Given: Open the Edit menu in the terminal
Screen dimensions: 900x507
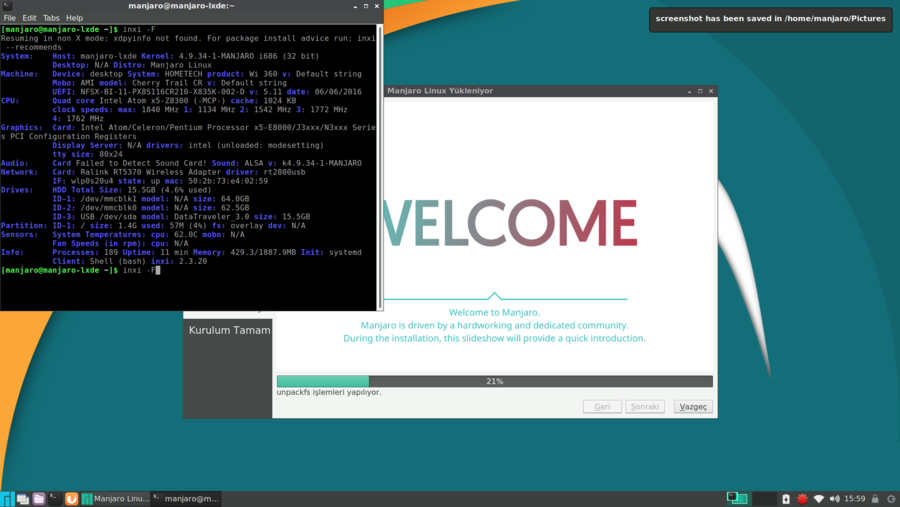Looking at the screenshot, I should 30,18.
